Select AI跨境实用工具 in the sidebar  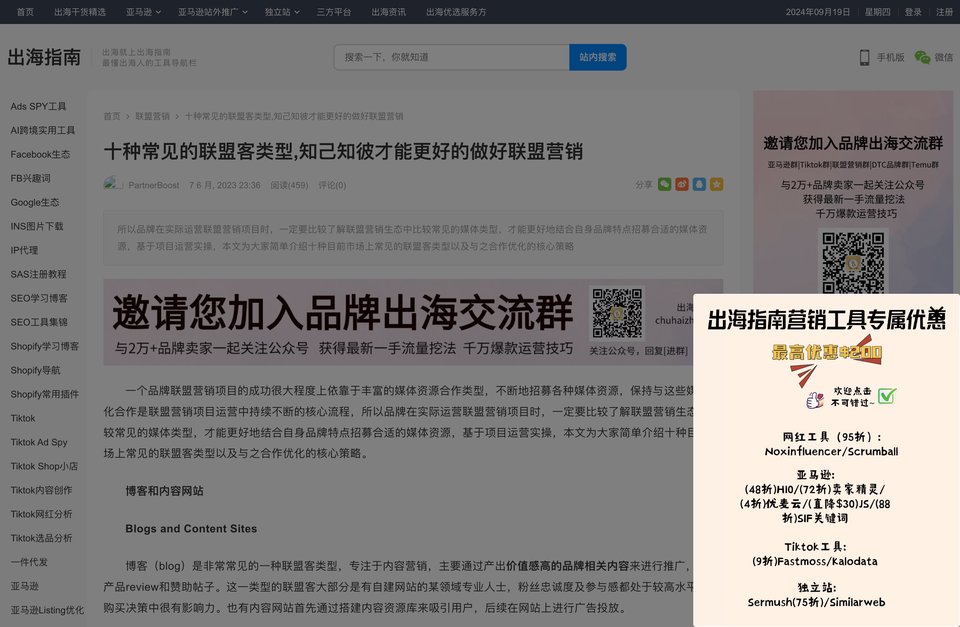43,130
